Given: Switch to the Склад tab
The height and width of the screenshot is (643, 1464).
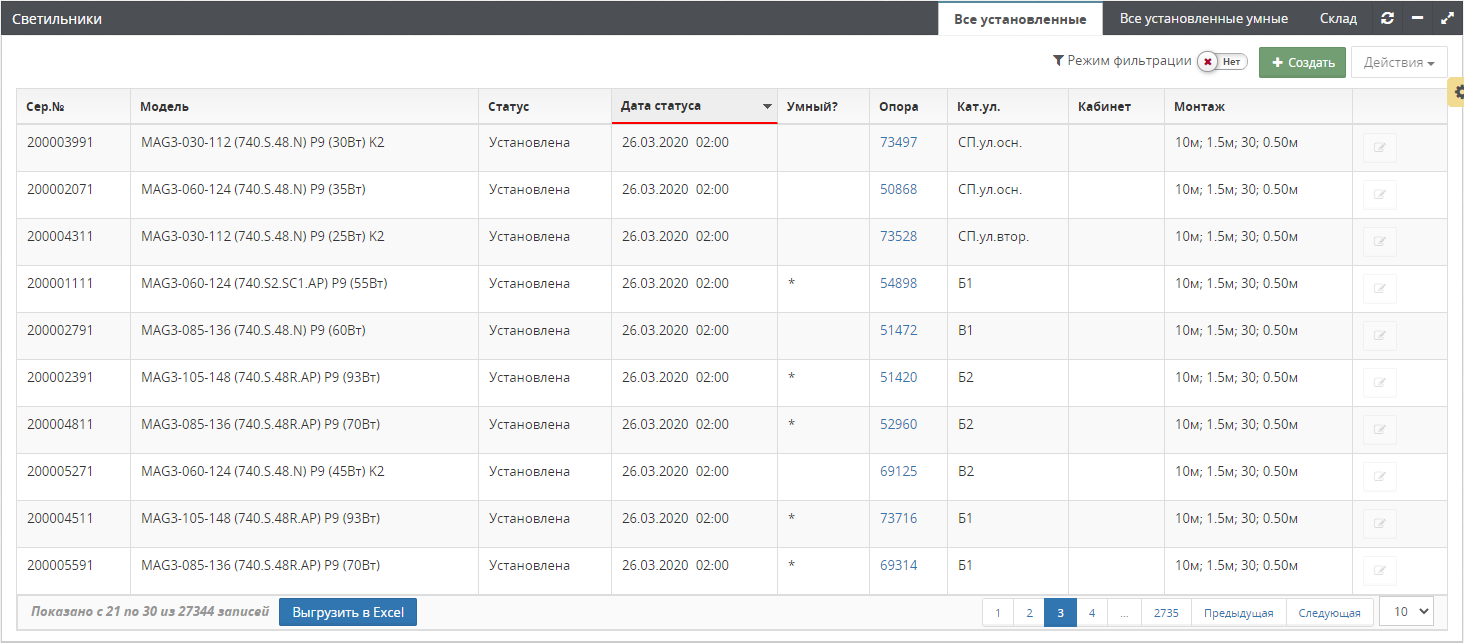Looking at the screenshot, I should [1338, 19].
